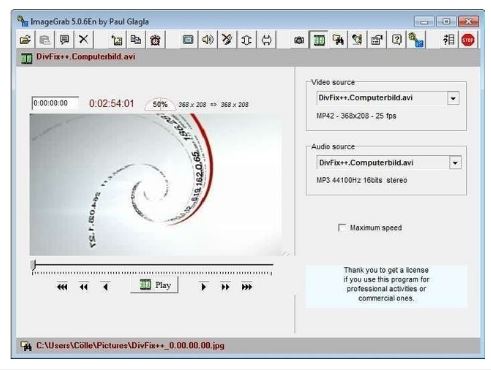Click the crop frame toolbar icon

[117, 40]
